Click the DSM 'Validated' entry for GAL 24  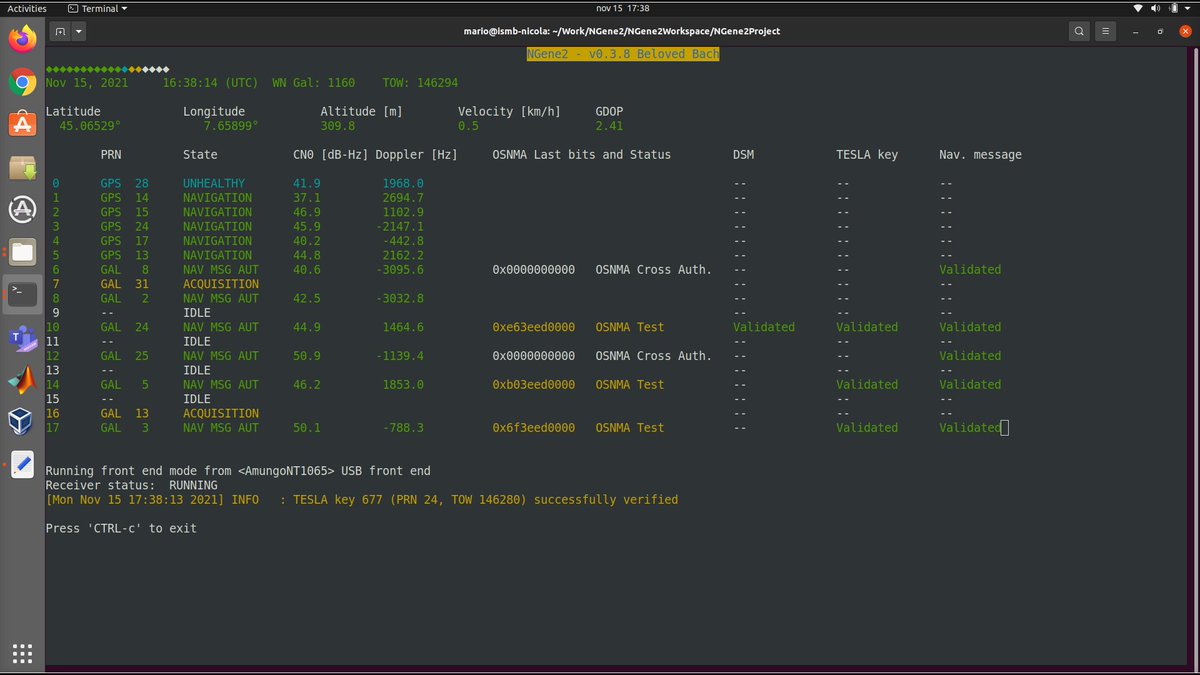(x=764, y=327)
